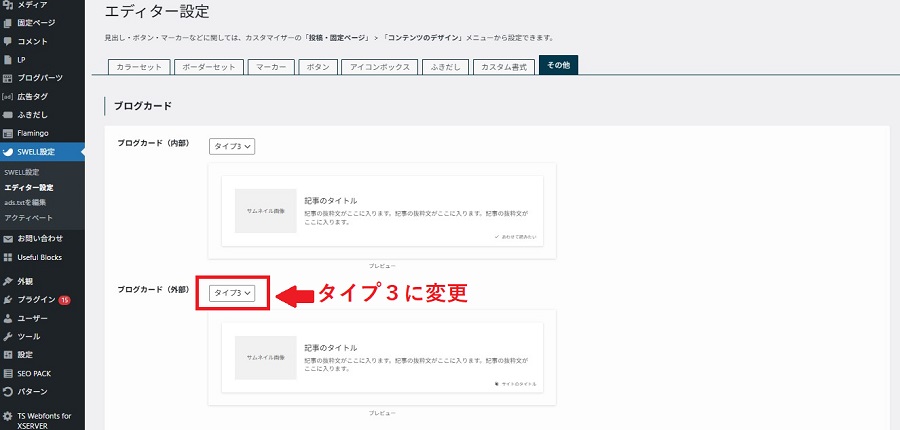Screen dimensions: 900x430
Task: Switch to the カラーセット tab
Action: tap(139, 67)
